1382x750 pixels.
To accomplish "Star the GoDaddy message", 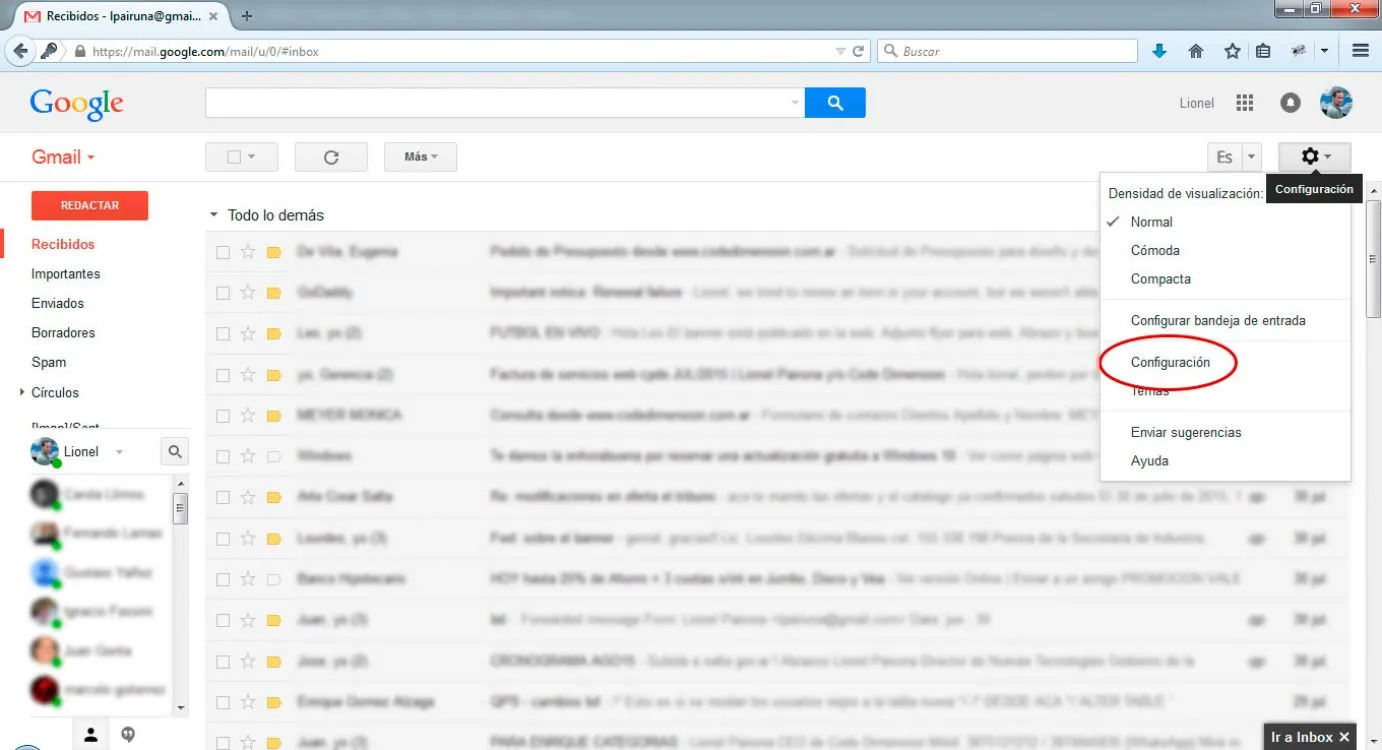I will 248,293.
